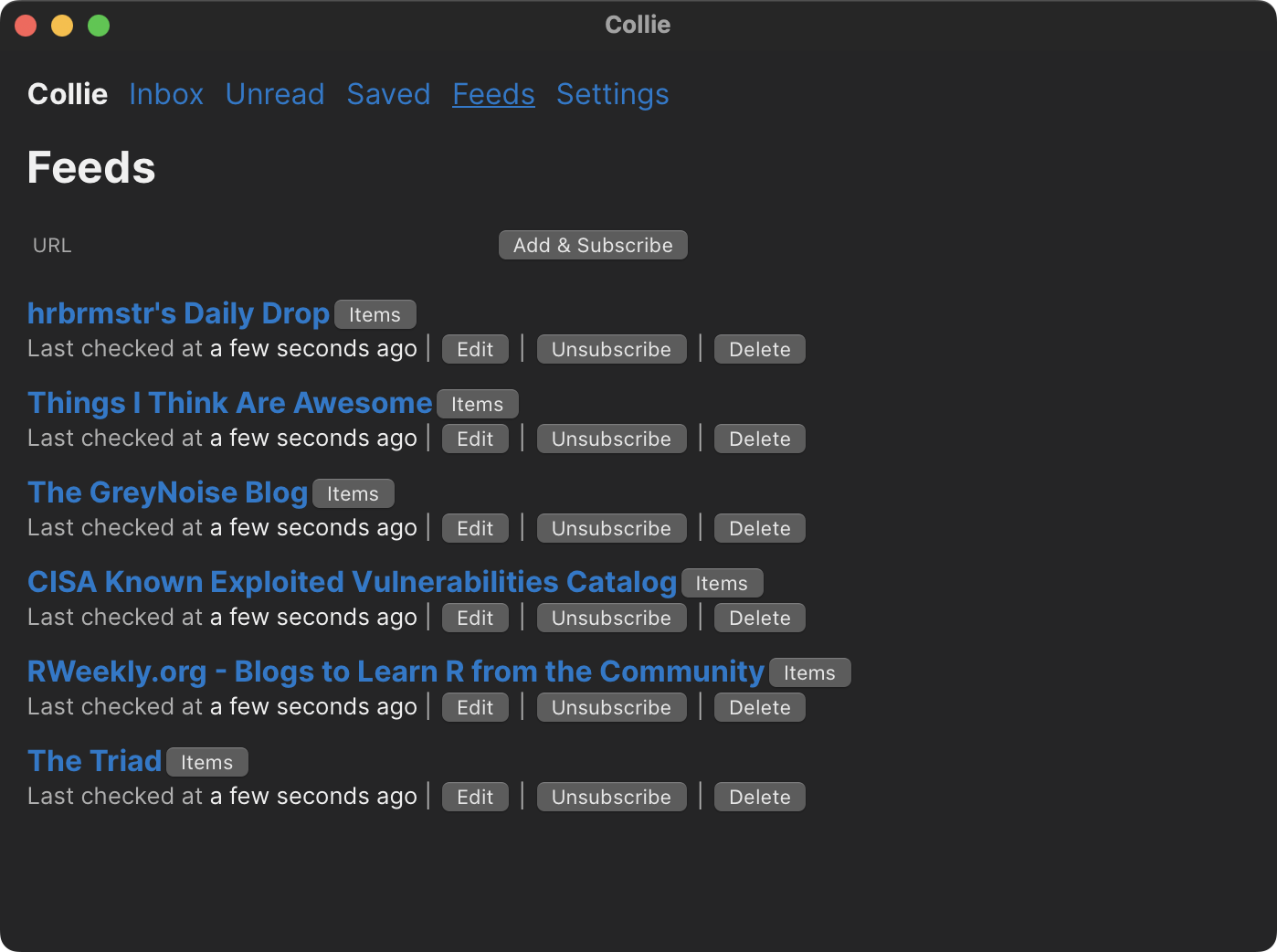Delete the RWeekly.org feed
1277x952 pixels.
pyautogui.click(x=759, y=707)
